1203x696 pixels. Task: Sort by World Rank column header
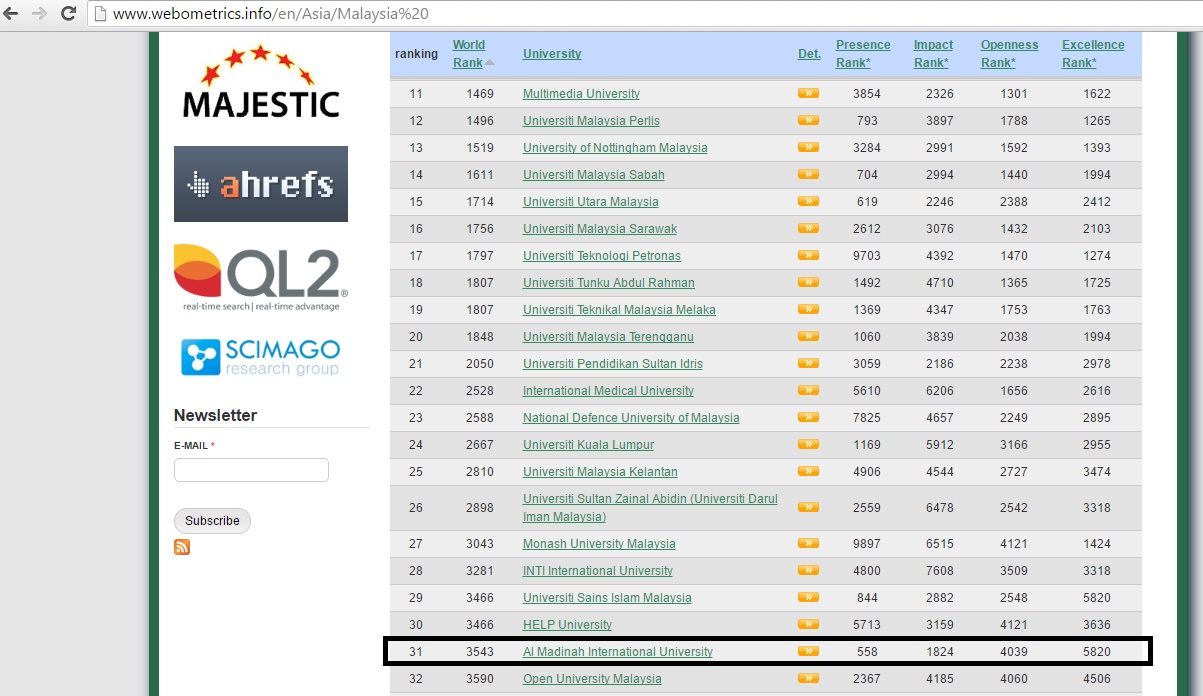[x=468, y=54]
